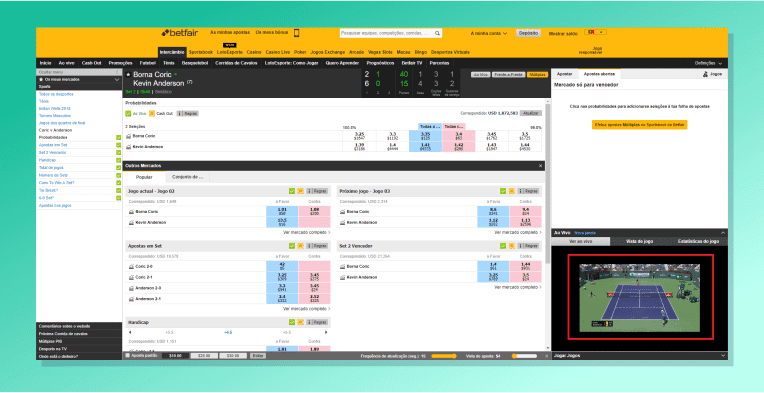Click the Múltiplas orange button
Screen dimensions: 764x393
click(x=537, y=75)
